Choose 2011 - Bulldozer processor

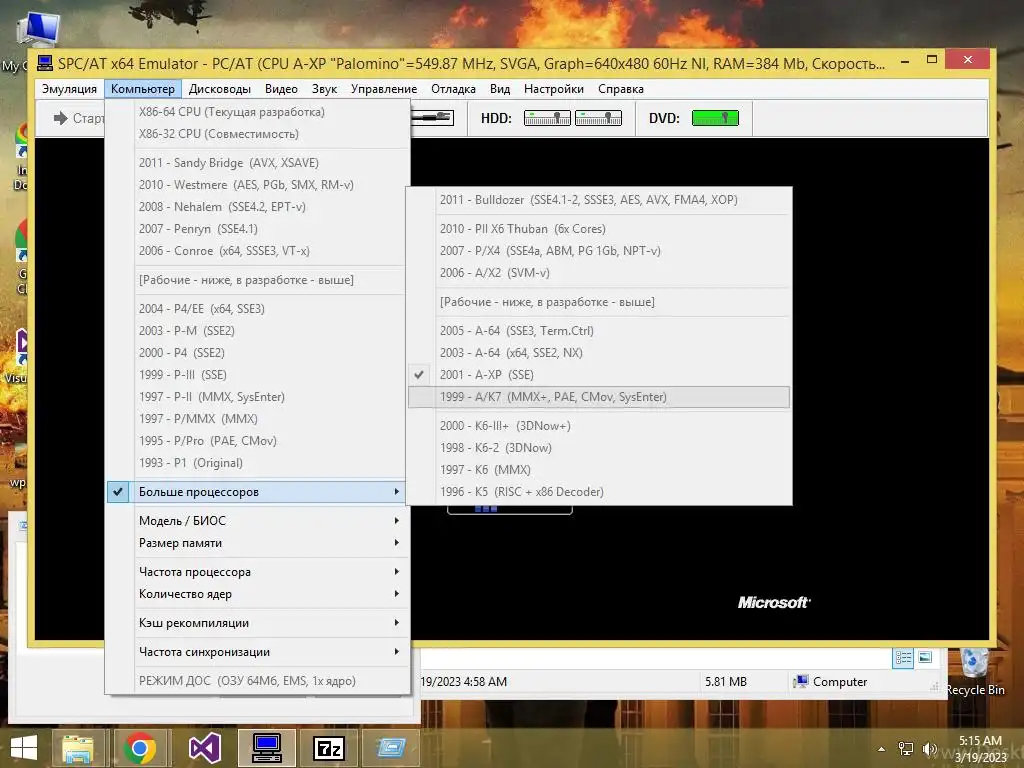[x=599, y=200]
